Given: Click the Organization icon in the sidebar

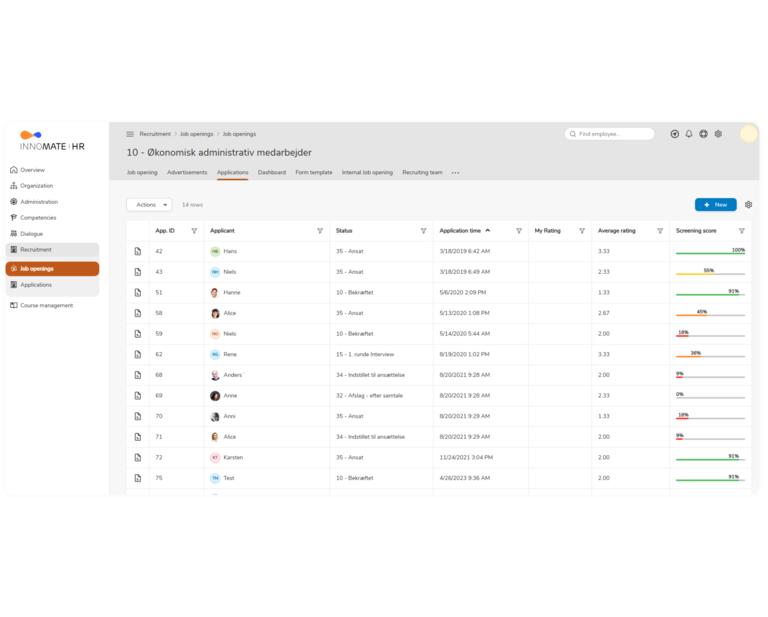Looking at the screenshot, I should [x=13, y=186].
